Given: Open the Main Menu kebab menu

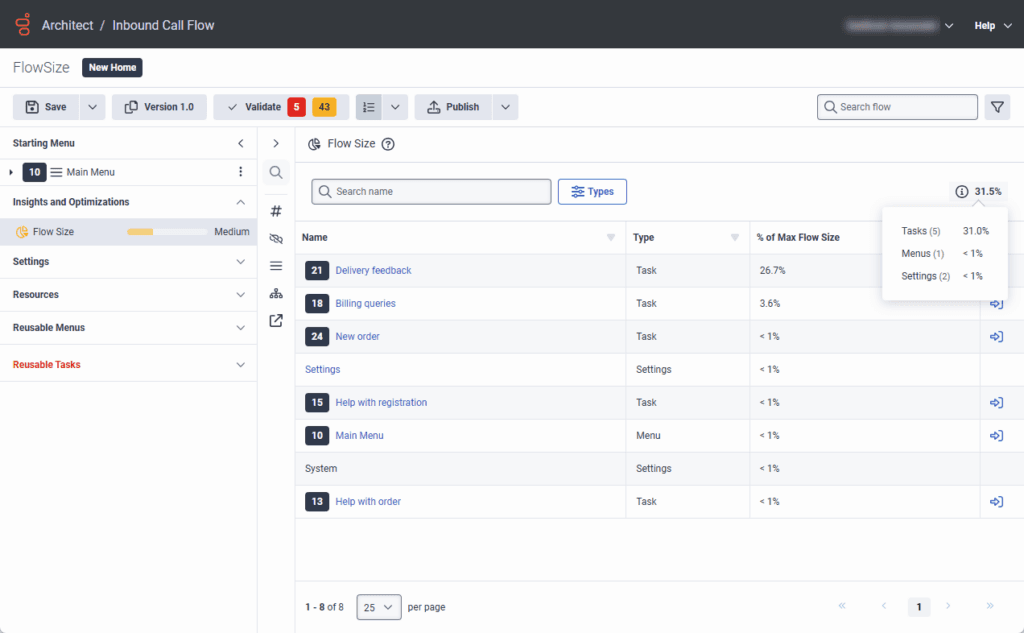Looking at the screenshot, I should pyautogui.click(x=243, y=172).
